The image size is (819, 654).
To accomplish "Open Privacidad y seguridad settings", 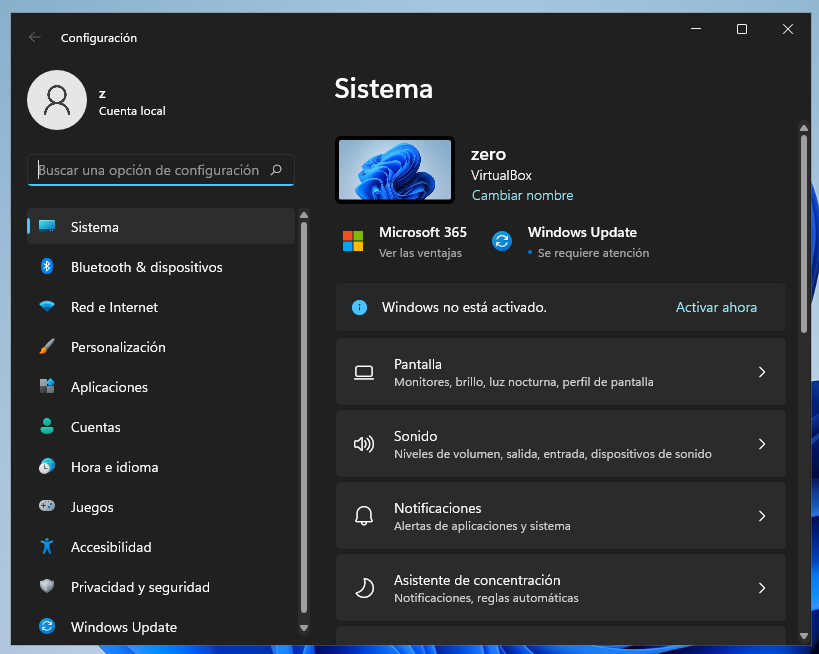I will click(161, 586).
